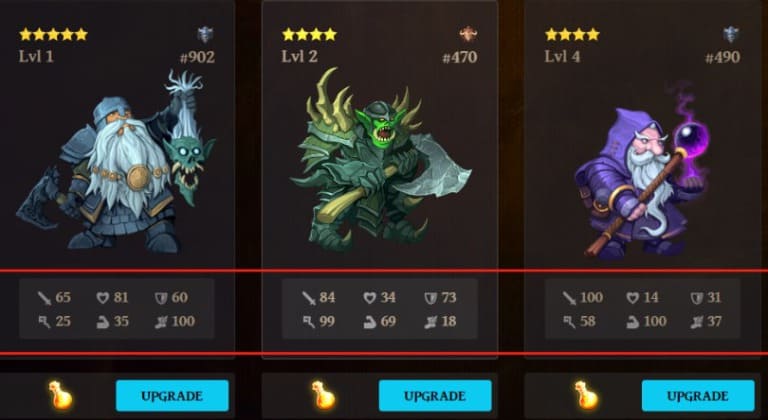Click the helmet faction icon on card #490
The height and width of the screenshot is (420, 768).
[x=731, y=35]
